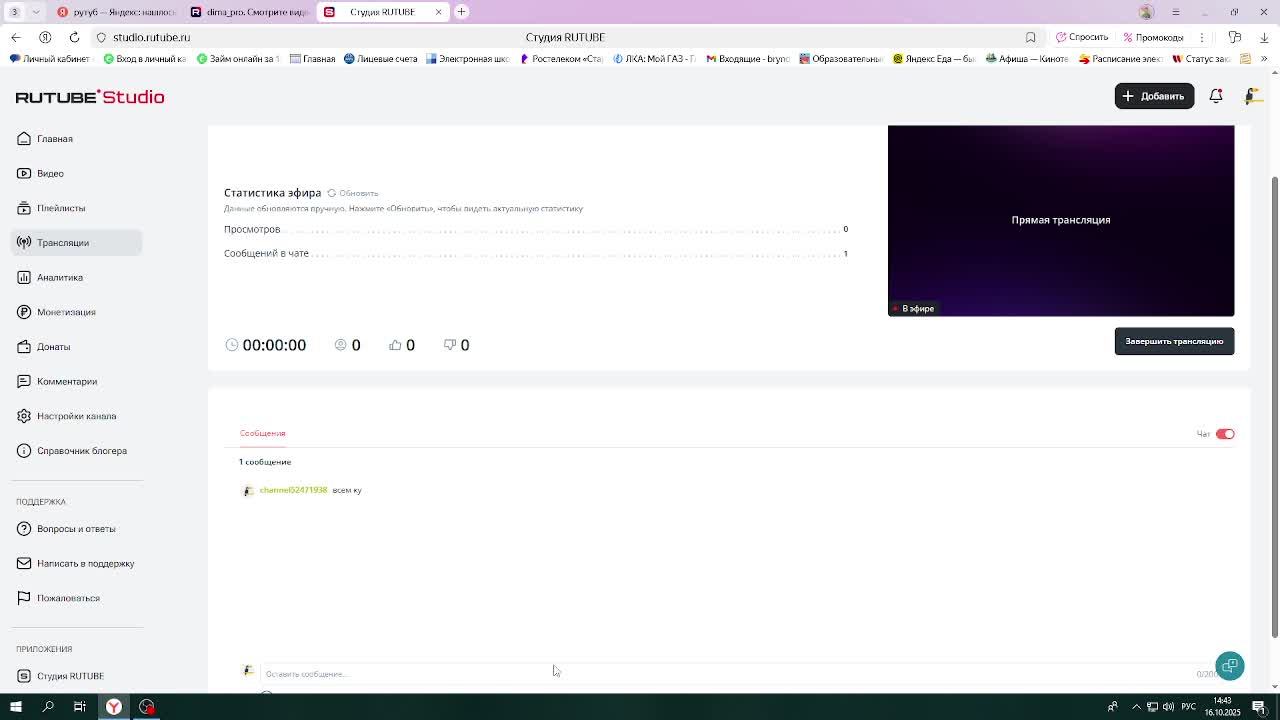
Task: Click the Комментарии sidebar link
Action: pyautogui.click(x=76, y=381)
